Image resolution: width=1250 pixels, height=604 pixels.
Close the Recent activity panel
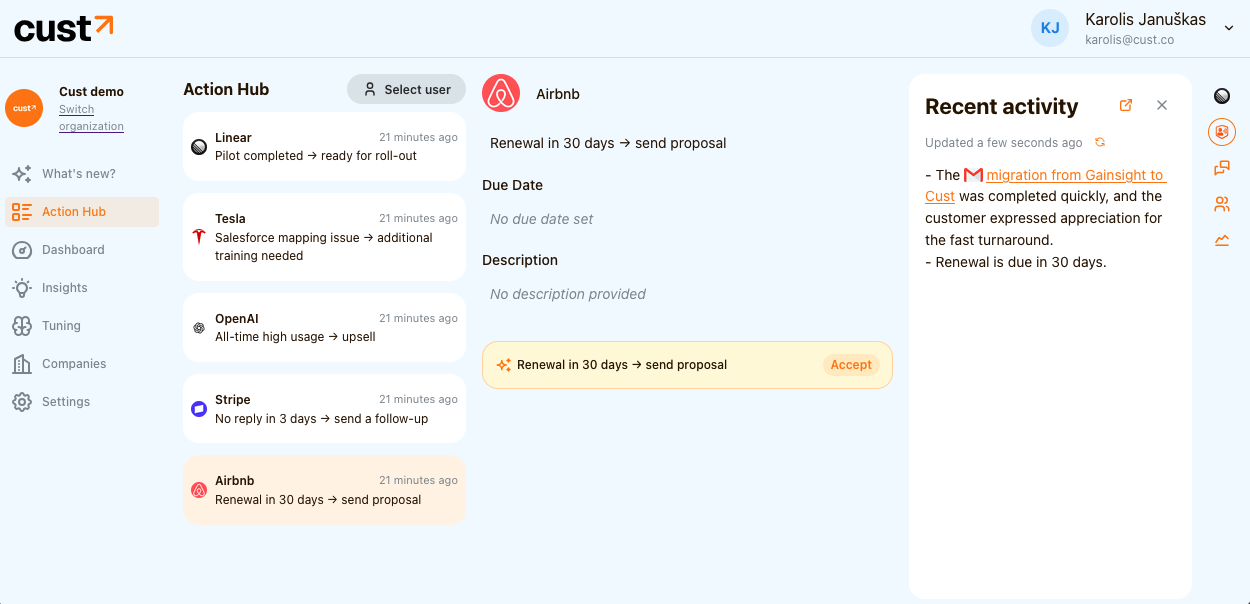(x=1162, y=105)
